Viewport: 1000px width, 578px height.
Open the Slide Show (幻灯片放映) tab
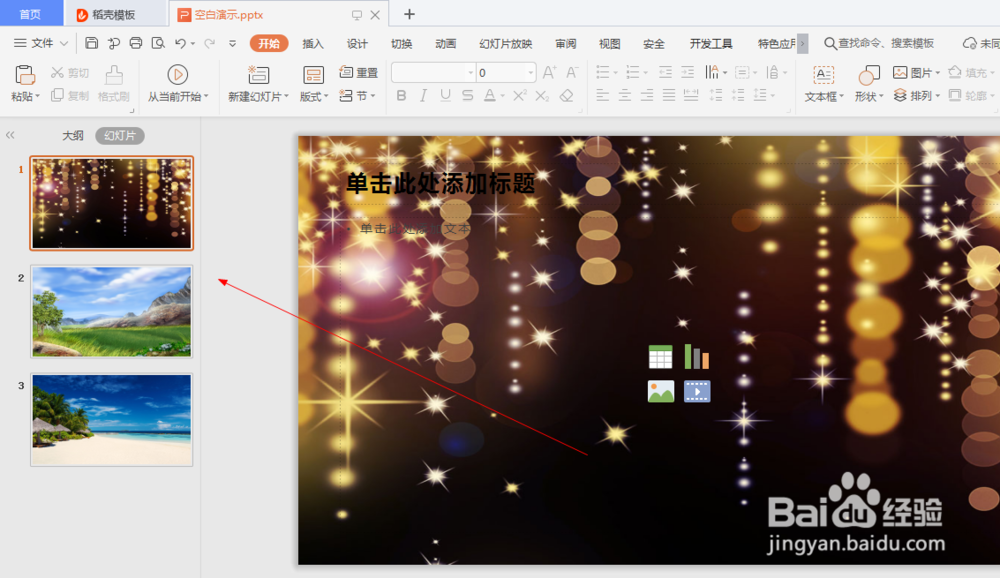tap(506, 43)
